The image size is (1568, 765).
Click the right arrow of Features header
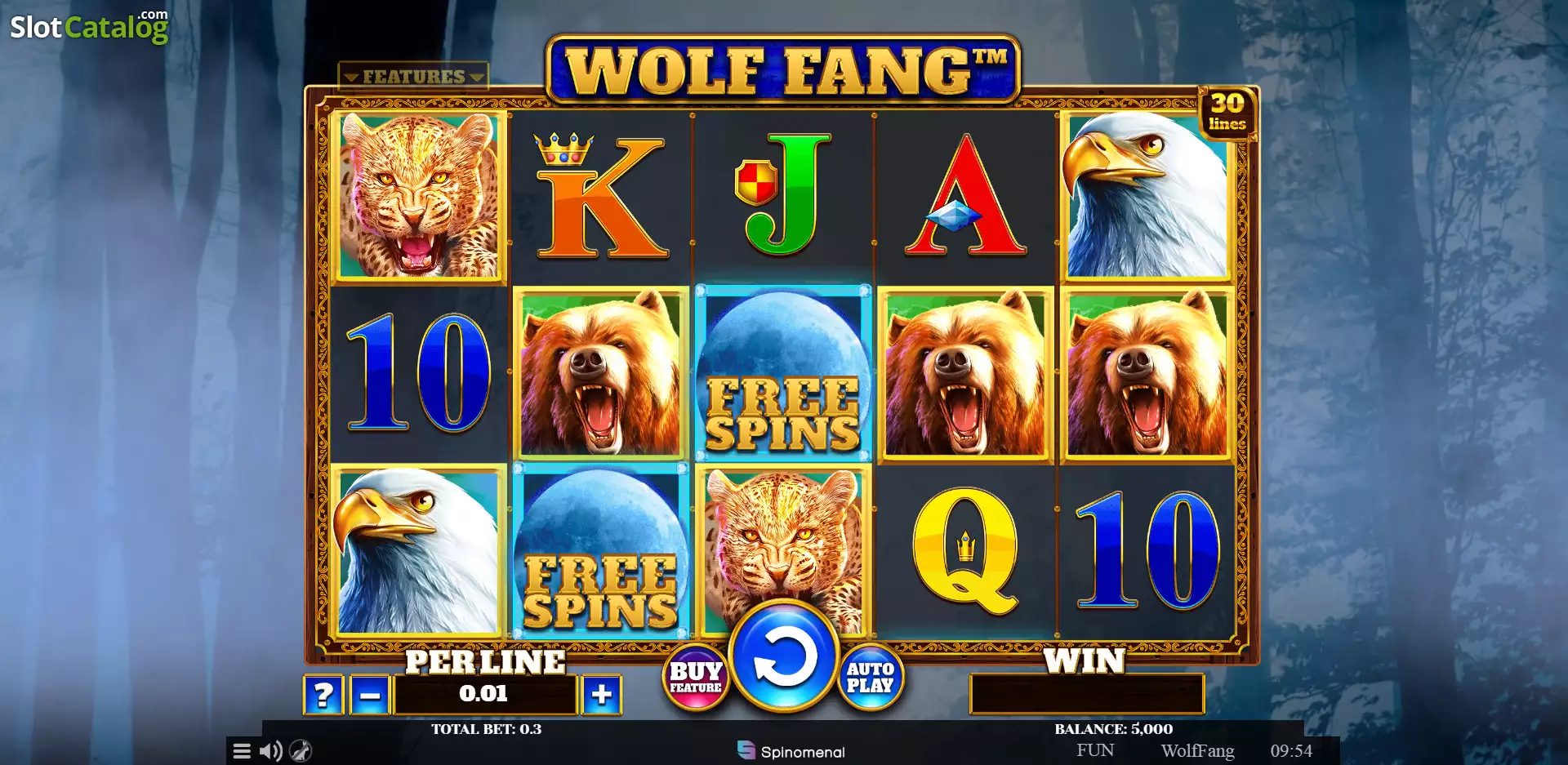click(x=477, y=77)
